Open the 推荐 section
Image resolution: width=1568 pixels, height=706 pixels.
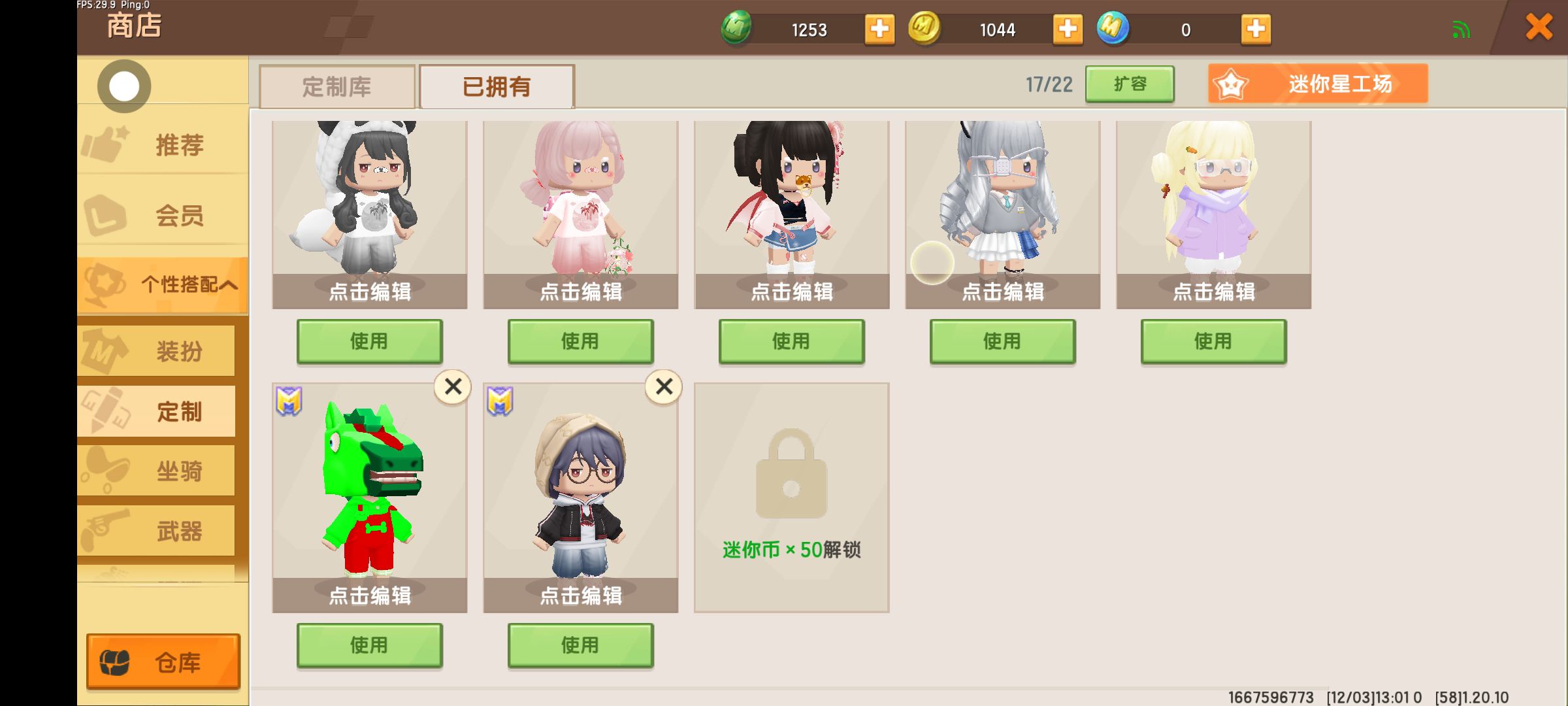163,144
